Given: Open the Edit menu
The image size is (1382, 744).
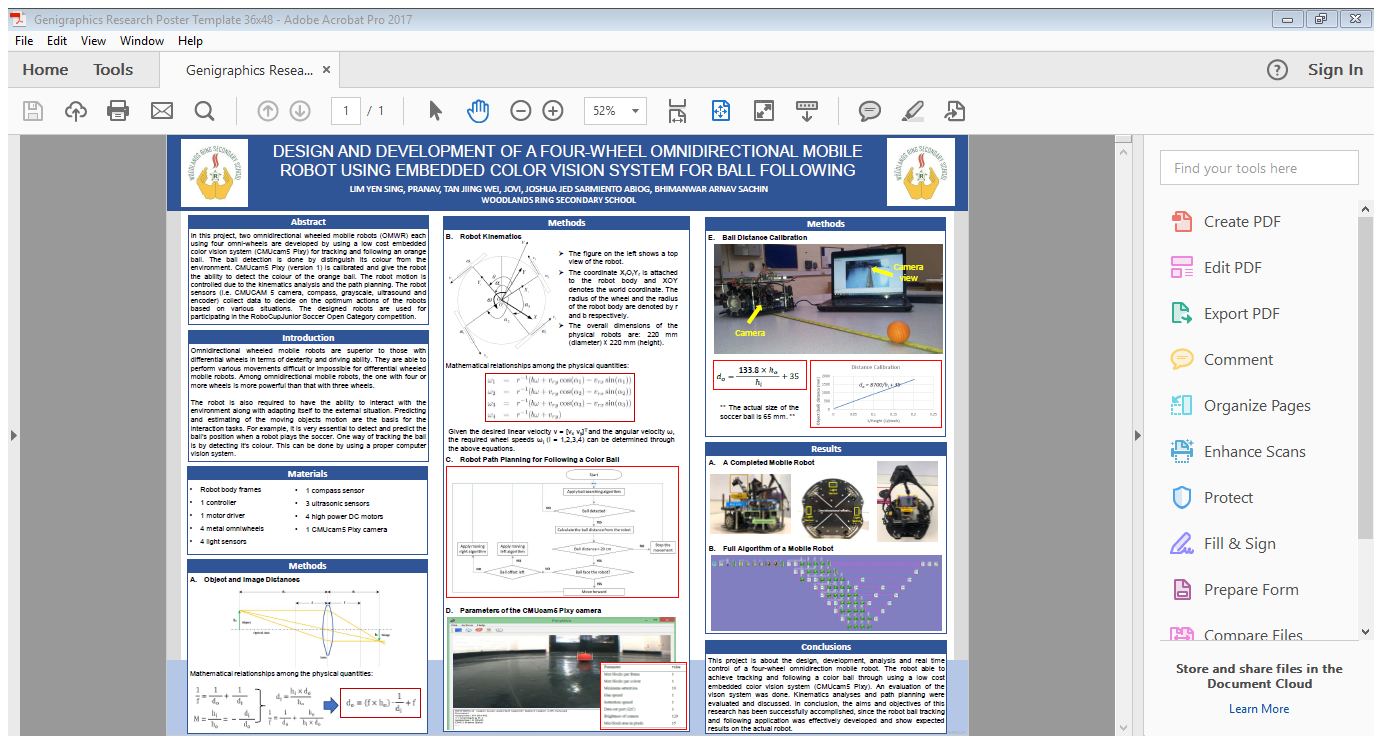Looking at the screenshot, I should (57, 41).
